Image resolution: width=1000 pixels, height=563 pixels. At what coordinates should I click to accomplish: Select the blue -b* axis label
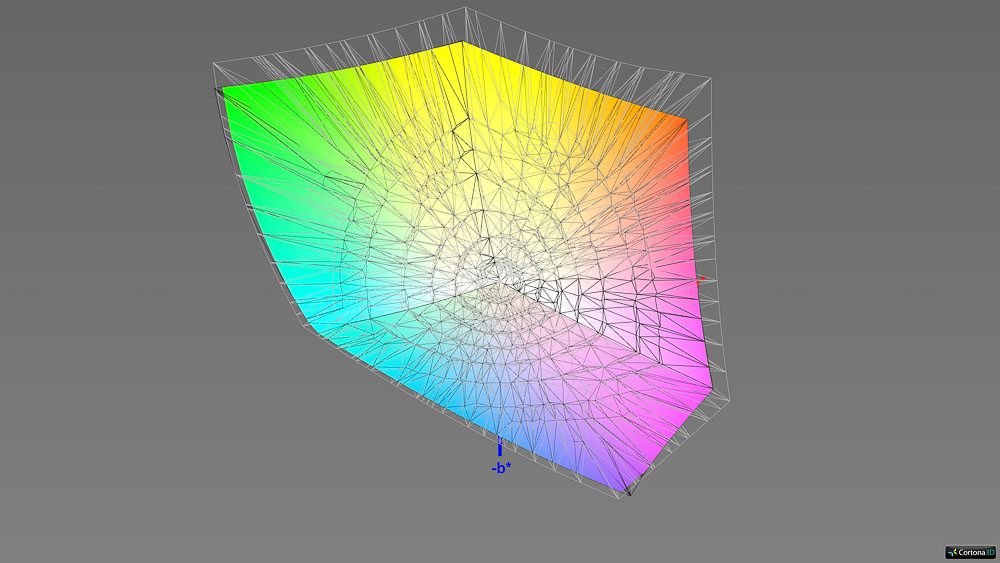pos(501,467)
